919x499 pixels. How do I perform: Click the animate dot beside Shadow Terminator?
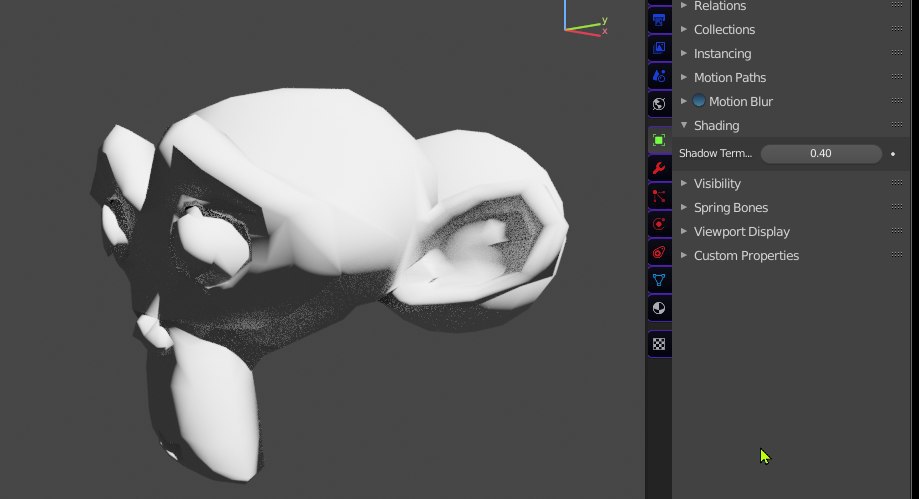(x=893, y=154)
